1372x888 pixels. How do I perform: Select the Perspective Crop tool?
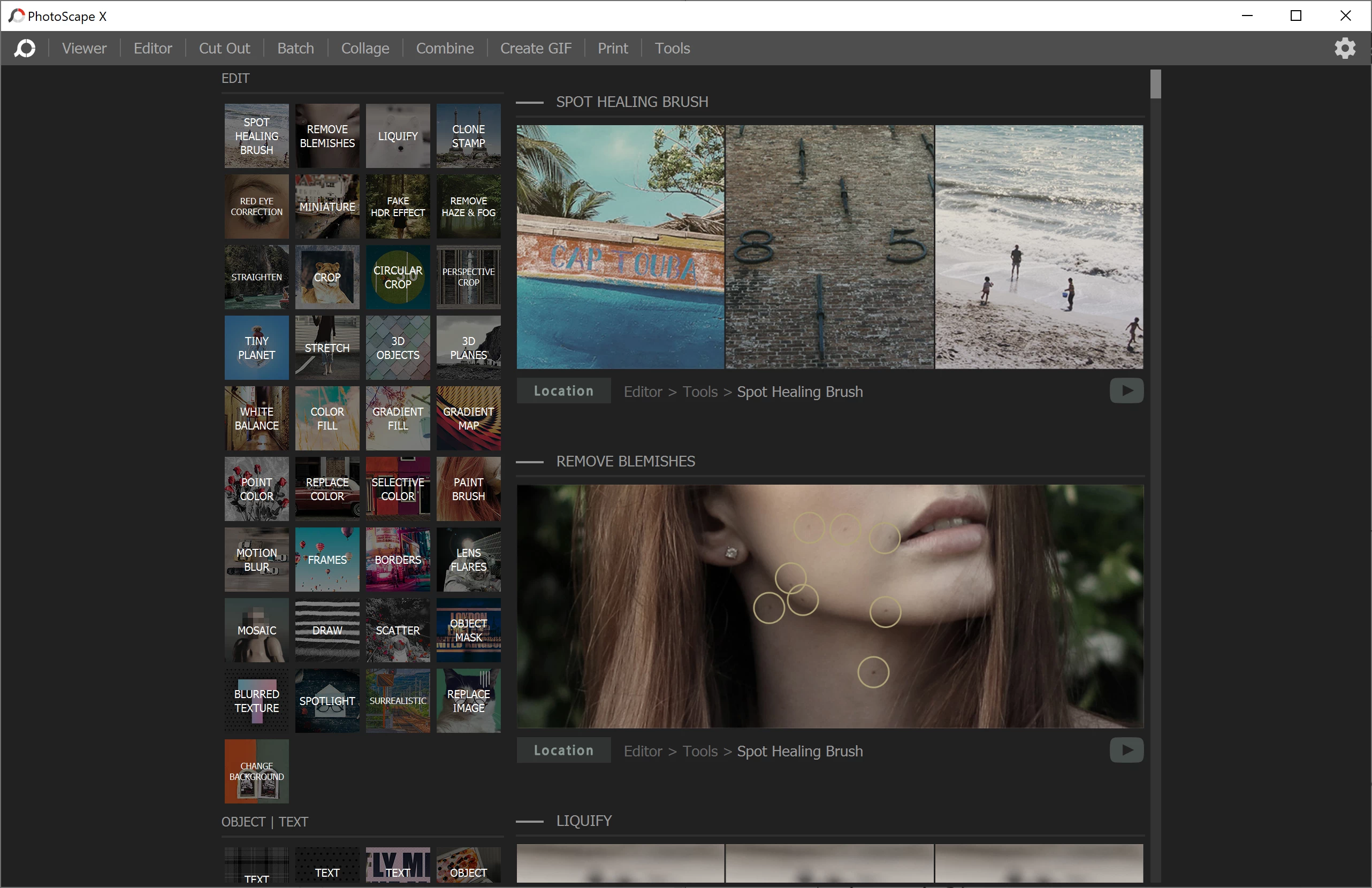point(468,277)
